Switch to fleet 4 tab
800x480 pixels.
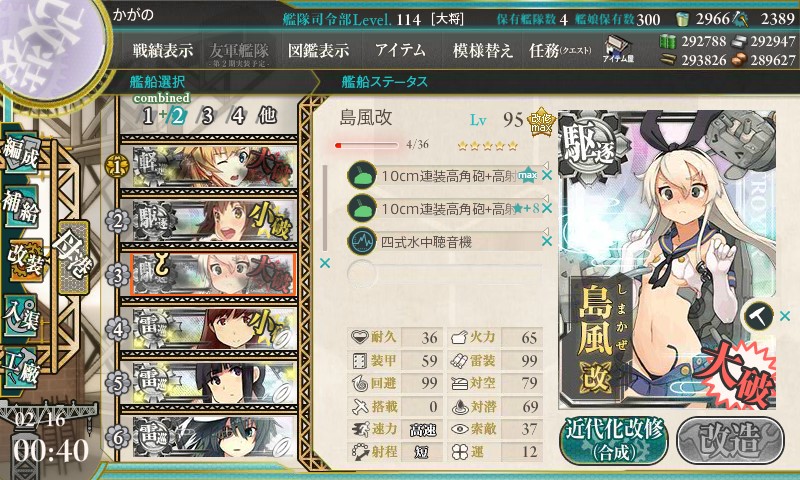(237, 116)
